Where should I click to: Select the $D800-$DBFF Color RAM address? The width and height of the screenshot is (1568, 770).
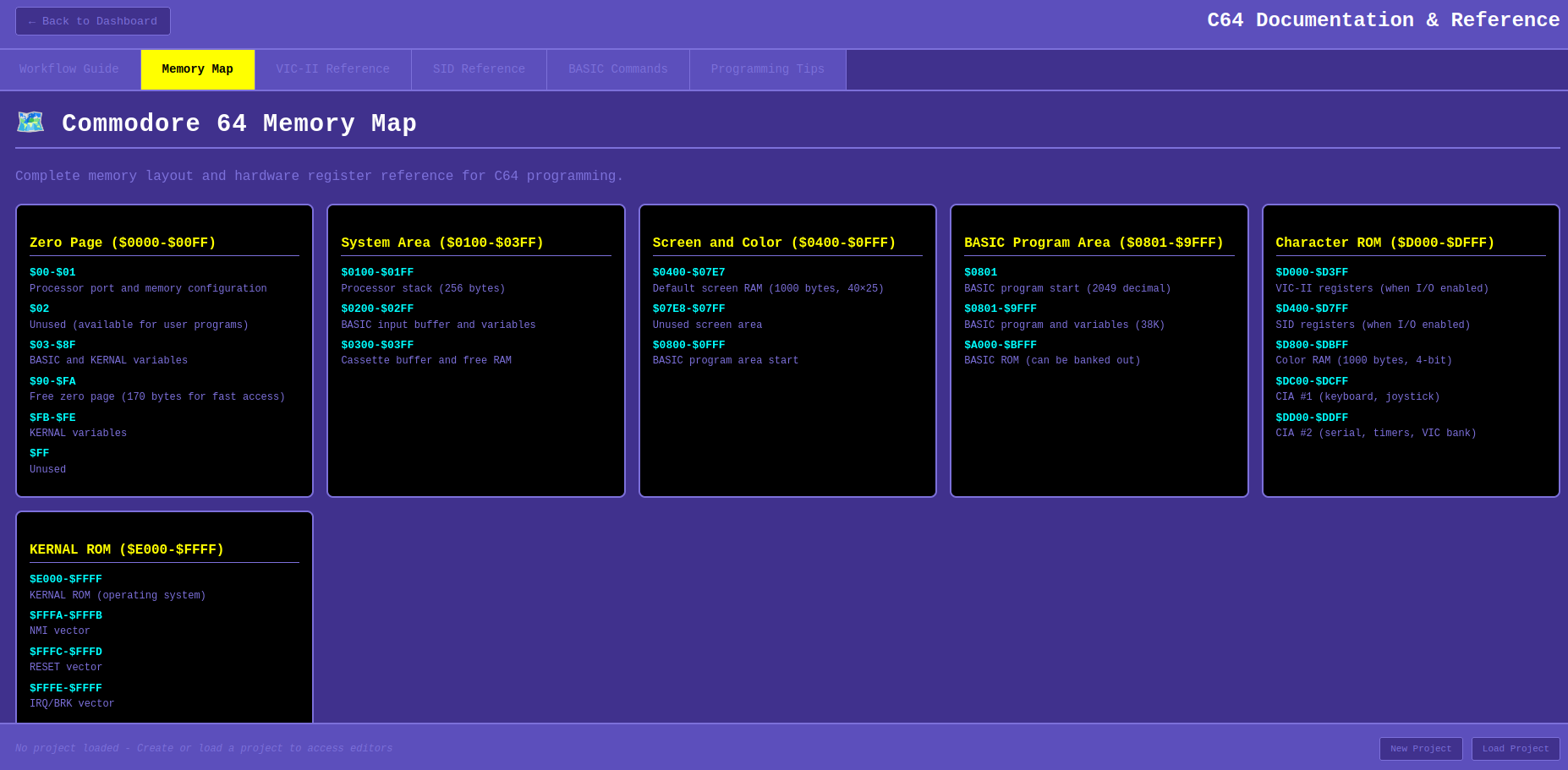point(1313,345)
